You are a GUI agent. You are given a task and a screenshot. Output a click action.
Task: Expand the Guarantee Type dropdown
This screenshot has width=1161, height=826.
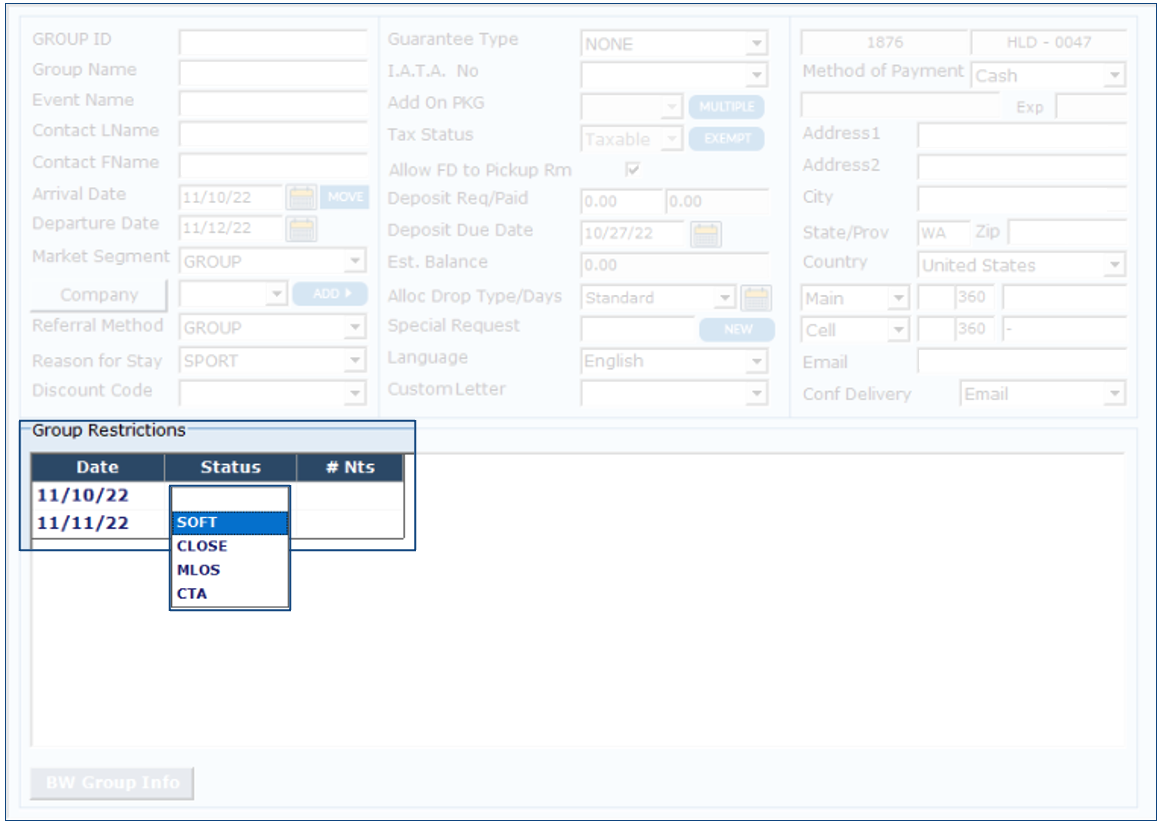coord(756,44)
